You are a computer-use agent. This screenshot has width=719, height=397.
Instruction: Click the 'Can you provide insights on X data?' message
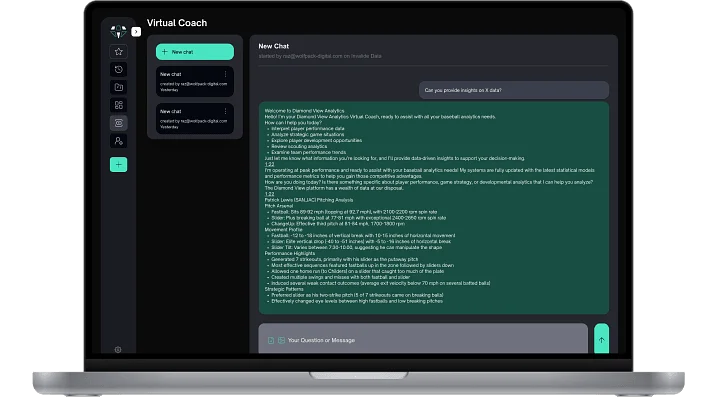pos(514,90)
